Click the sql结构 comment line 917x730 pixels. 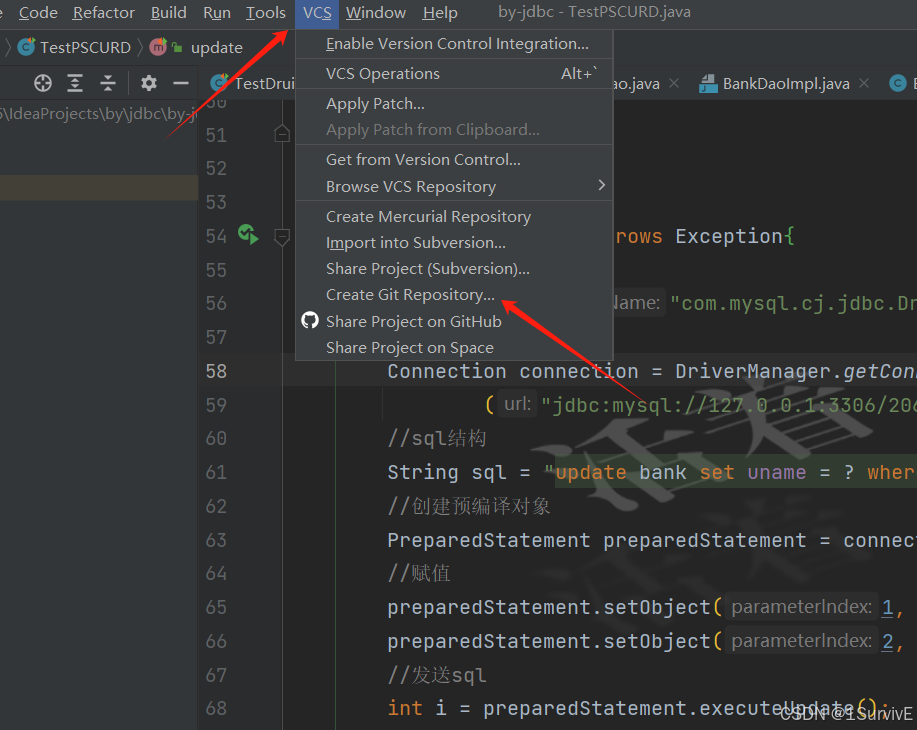(x=437, y=438)
